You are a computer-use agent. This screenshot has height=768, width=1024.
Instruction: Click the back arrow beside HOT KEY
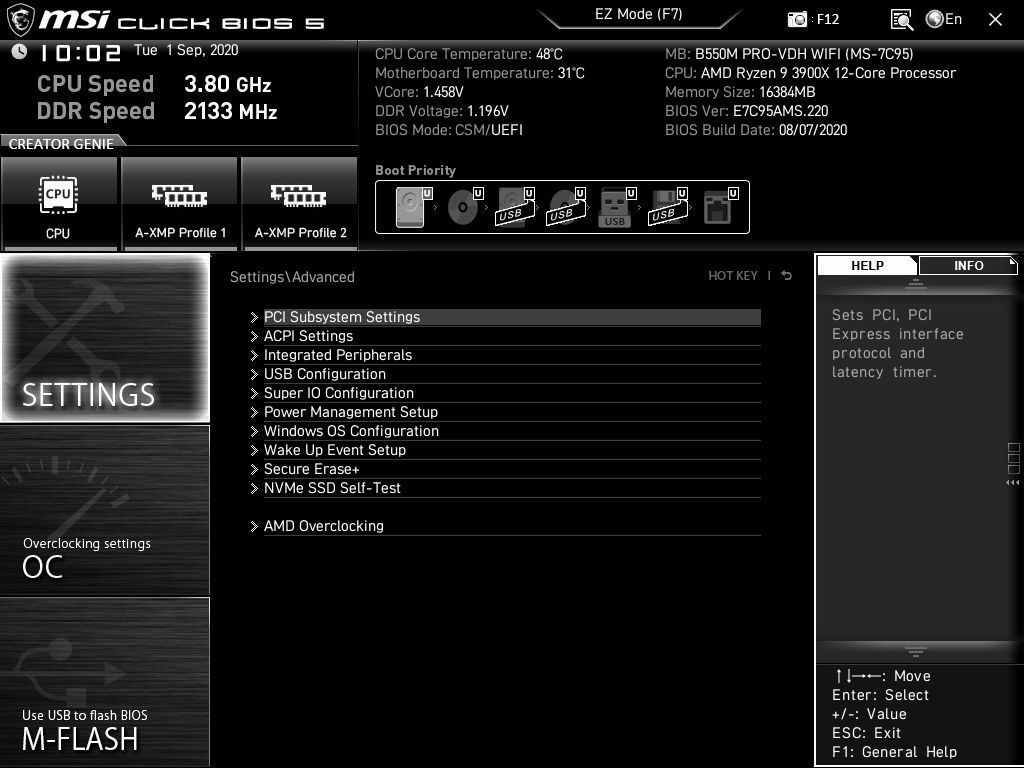786,276
